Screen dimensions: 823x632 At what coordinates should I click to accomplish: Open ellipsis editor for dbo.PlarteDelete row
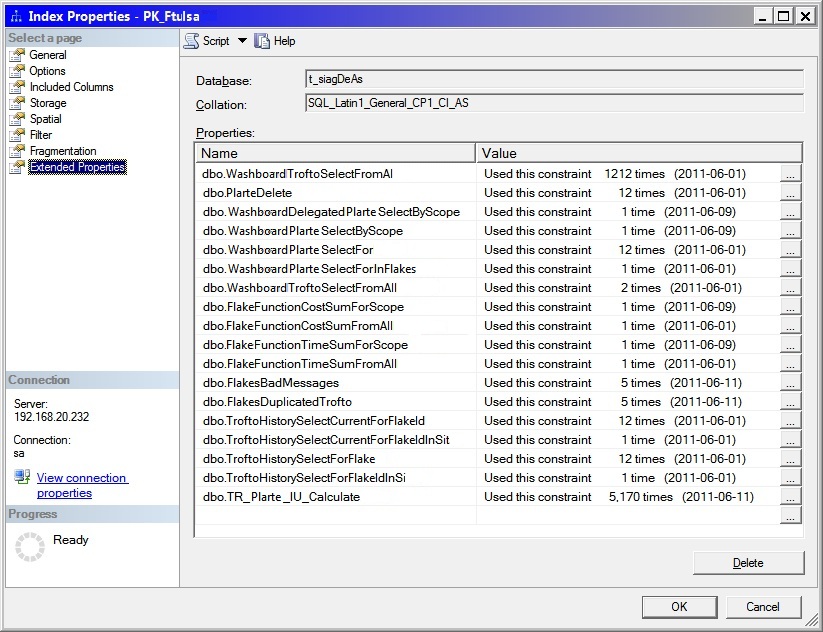pyautogui.click(x=791, y=192)
